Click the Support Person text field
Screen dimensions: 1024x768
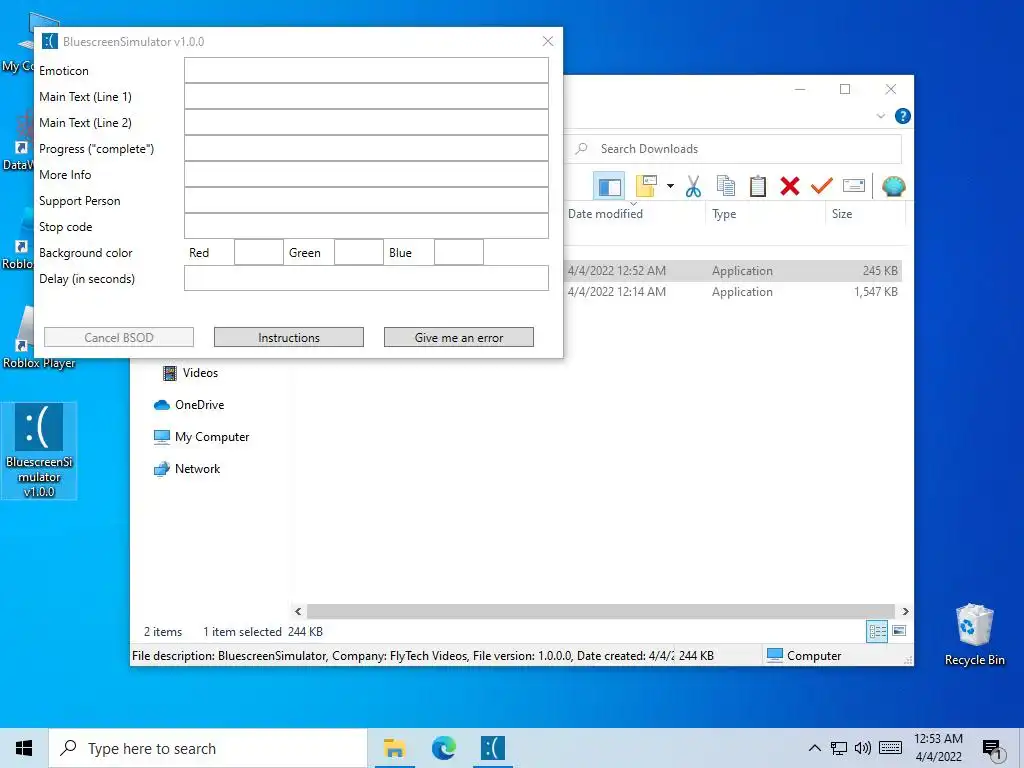(x=366, y=200)
